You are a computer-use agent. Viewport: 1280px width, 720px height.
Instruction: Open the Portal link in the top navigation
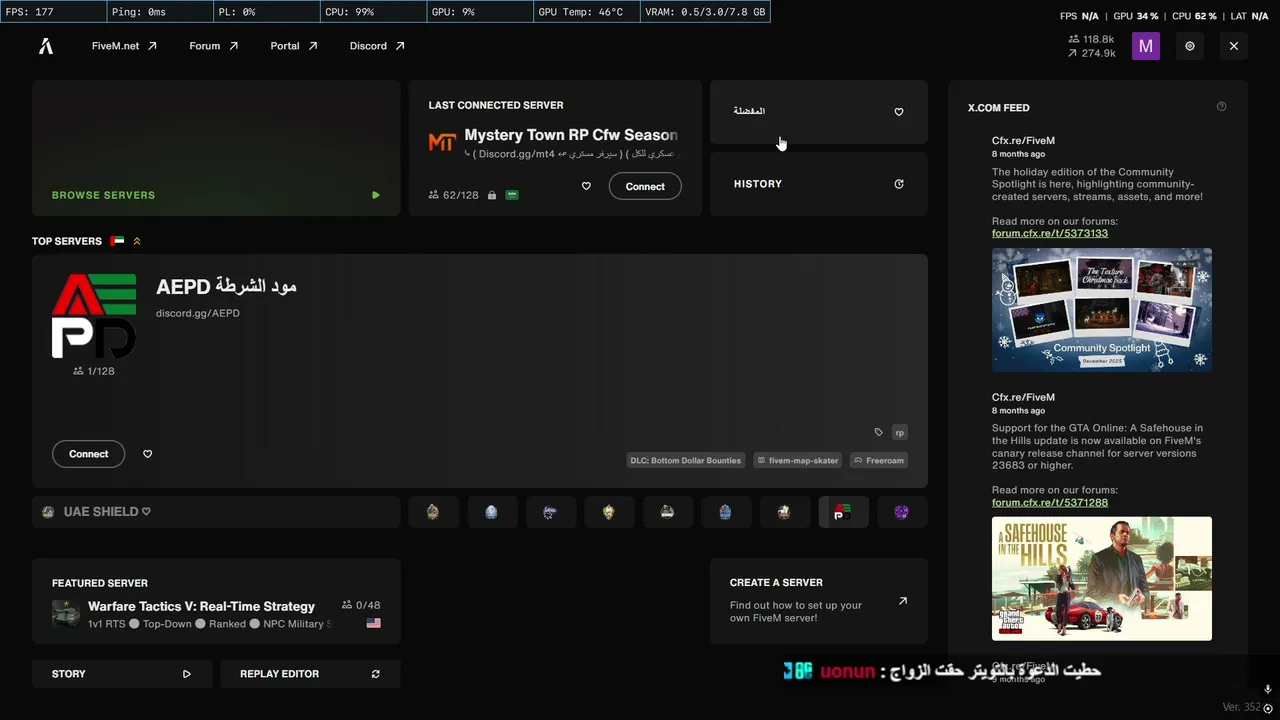click(293, 46)
